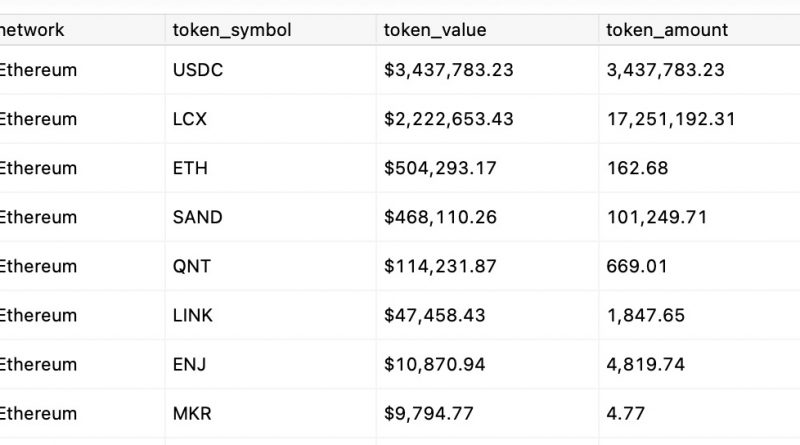This screenshot has width=800, height=445.
Task: Click the token_value column header
Action: point(435,30)
